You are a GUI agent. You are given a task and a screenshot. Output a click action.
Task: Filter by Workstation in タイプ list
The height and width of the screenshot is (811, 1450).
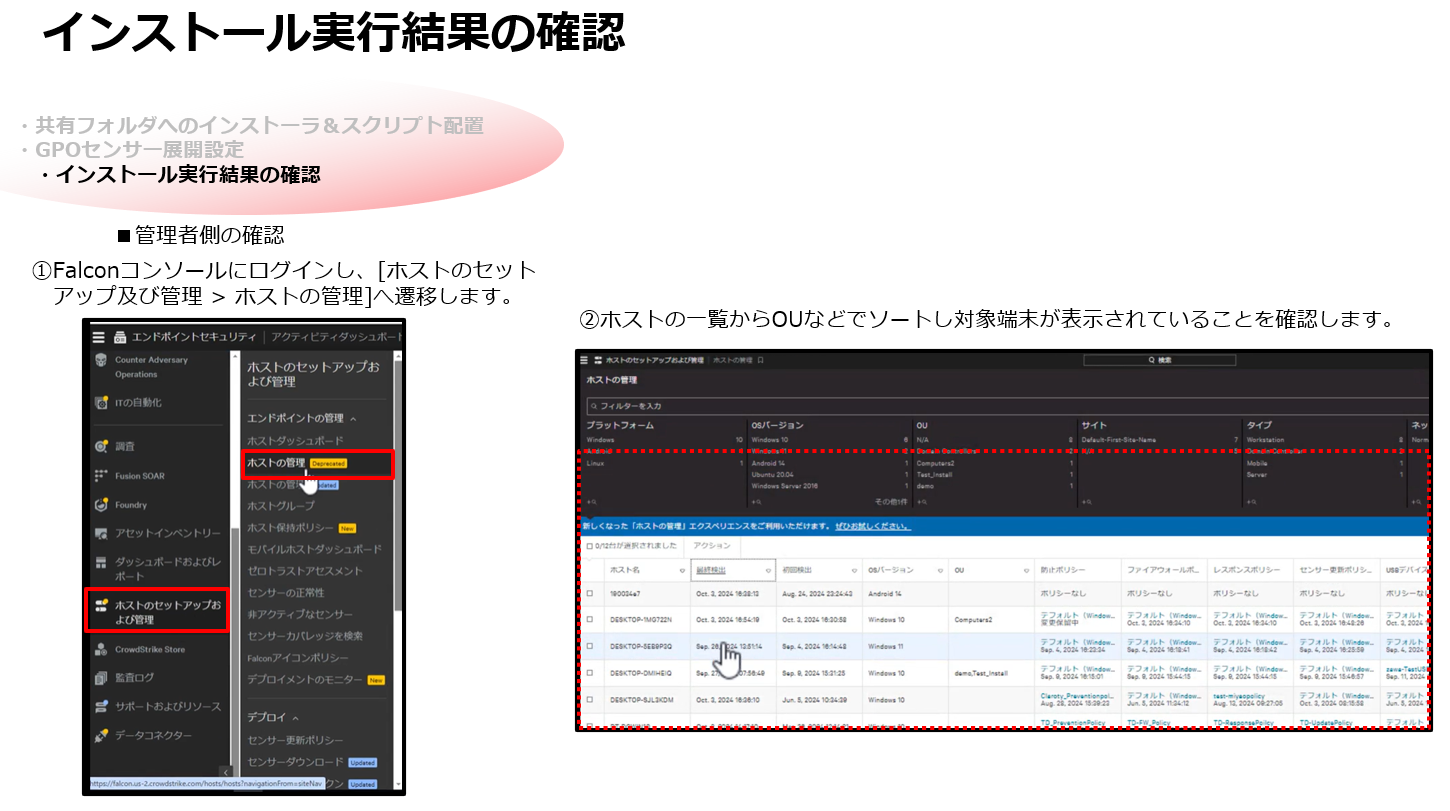click(1265, 440)
